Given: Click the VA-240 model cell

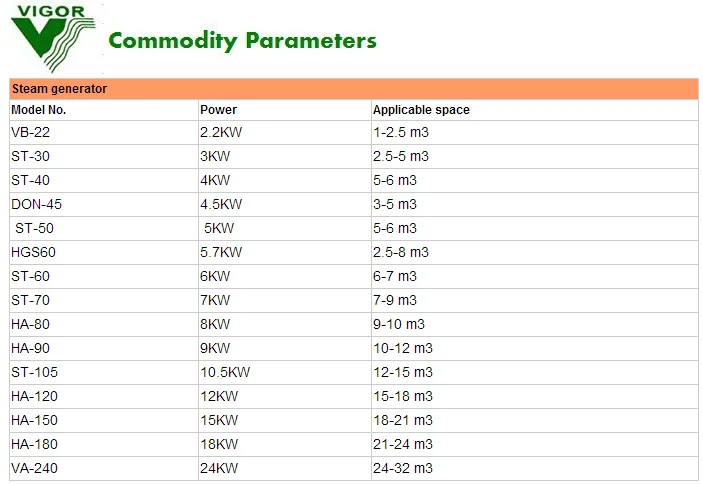Looking at the screenshot, I should click(x=104, y=468).
